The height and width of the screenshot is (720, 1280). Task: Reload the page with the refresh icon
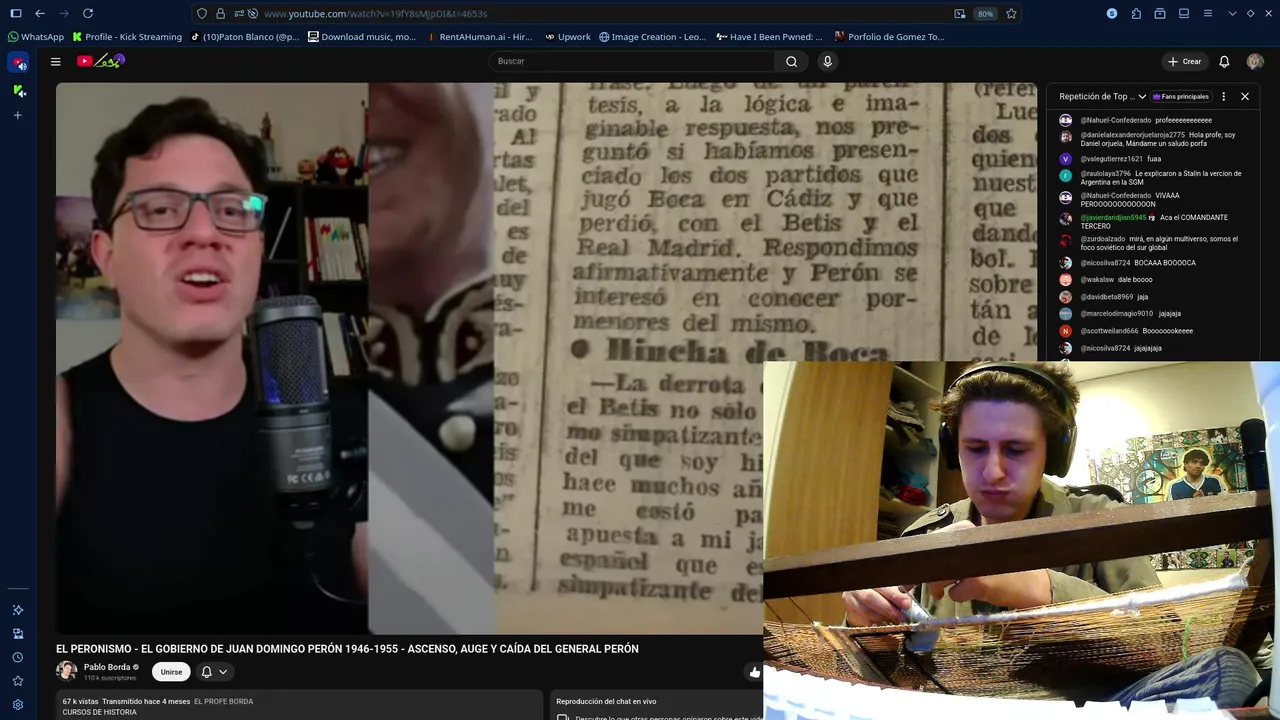[88, 13]
